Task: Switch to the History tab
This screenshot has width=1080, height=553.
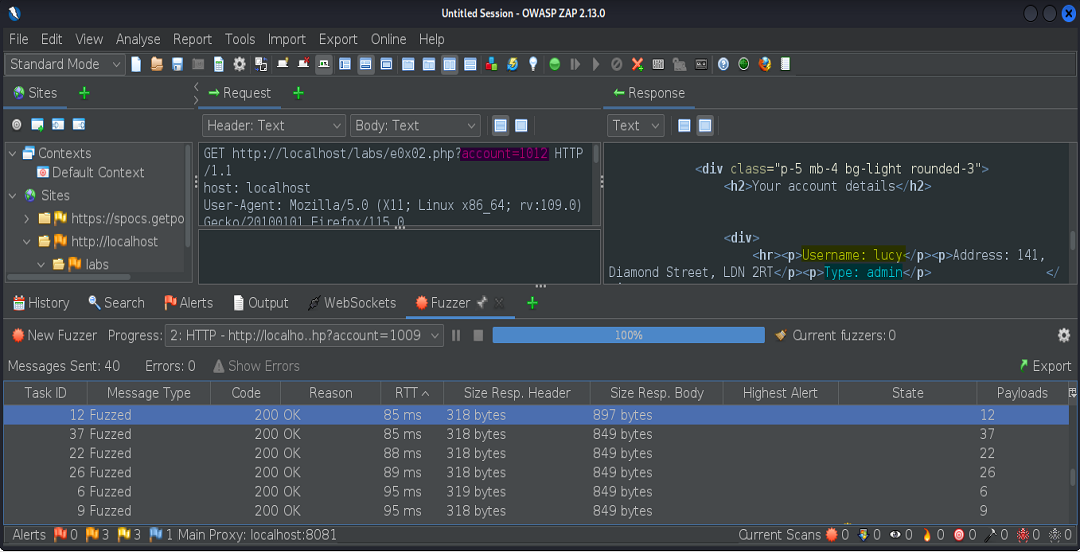Action: (x=41, y=303)
